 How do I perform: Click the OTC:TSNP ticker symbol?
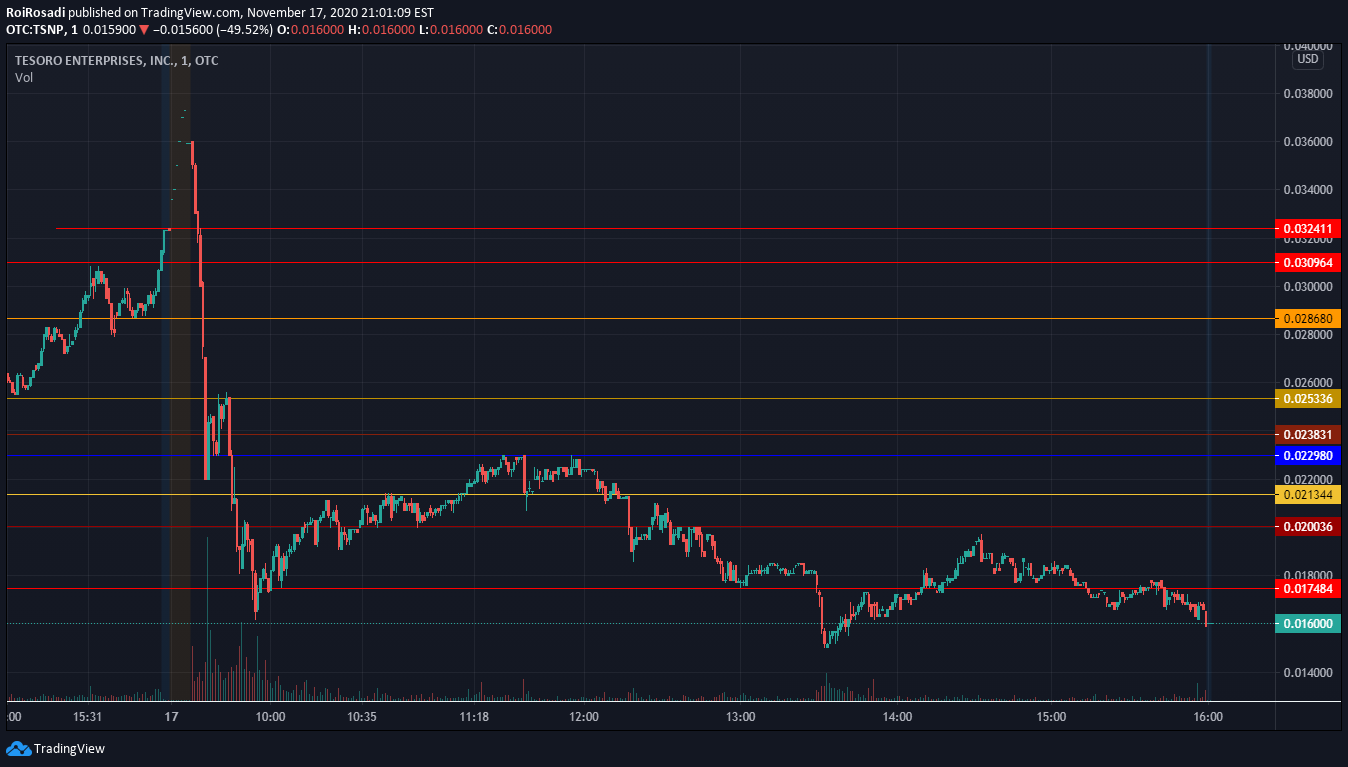pyautogui.click(x=35, y=30)
